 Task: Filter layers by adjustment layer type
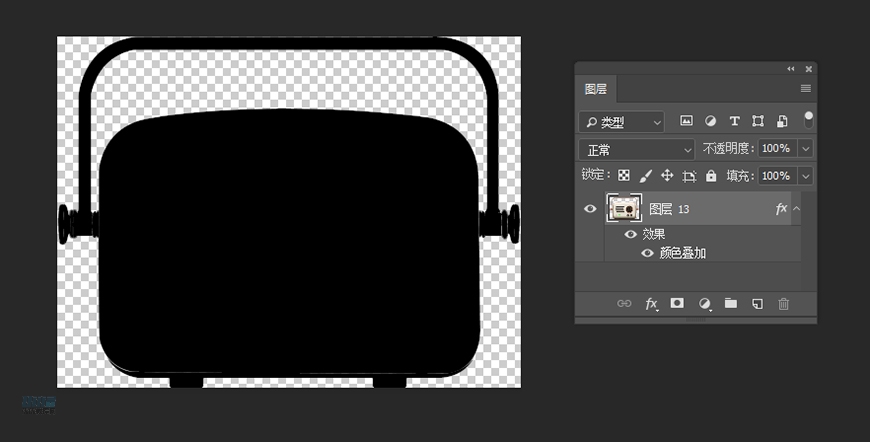pos(711,121)
